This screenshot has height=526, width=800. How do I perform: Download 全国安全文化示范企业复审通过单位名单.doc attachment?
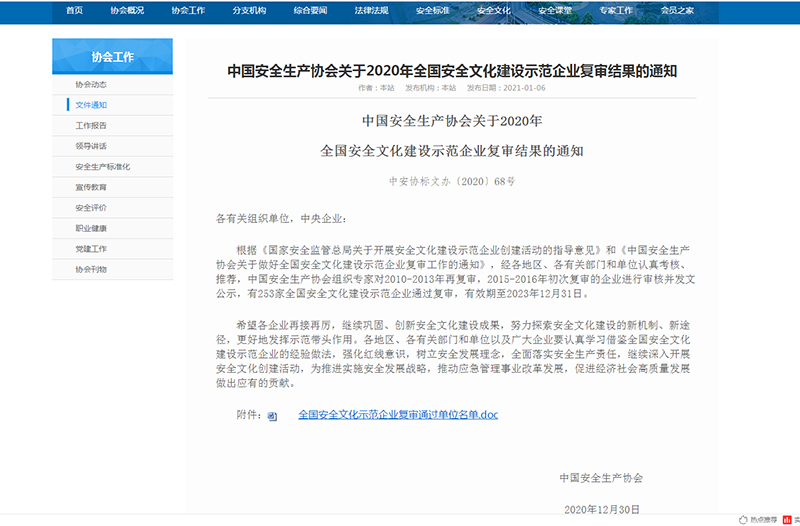click(397, 413)
